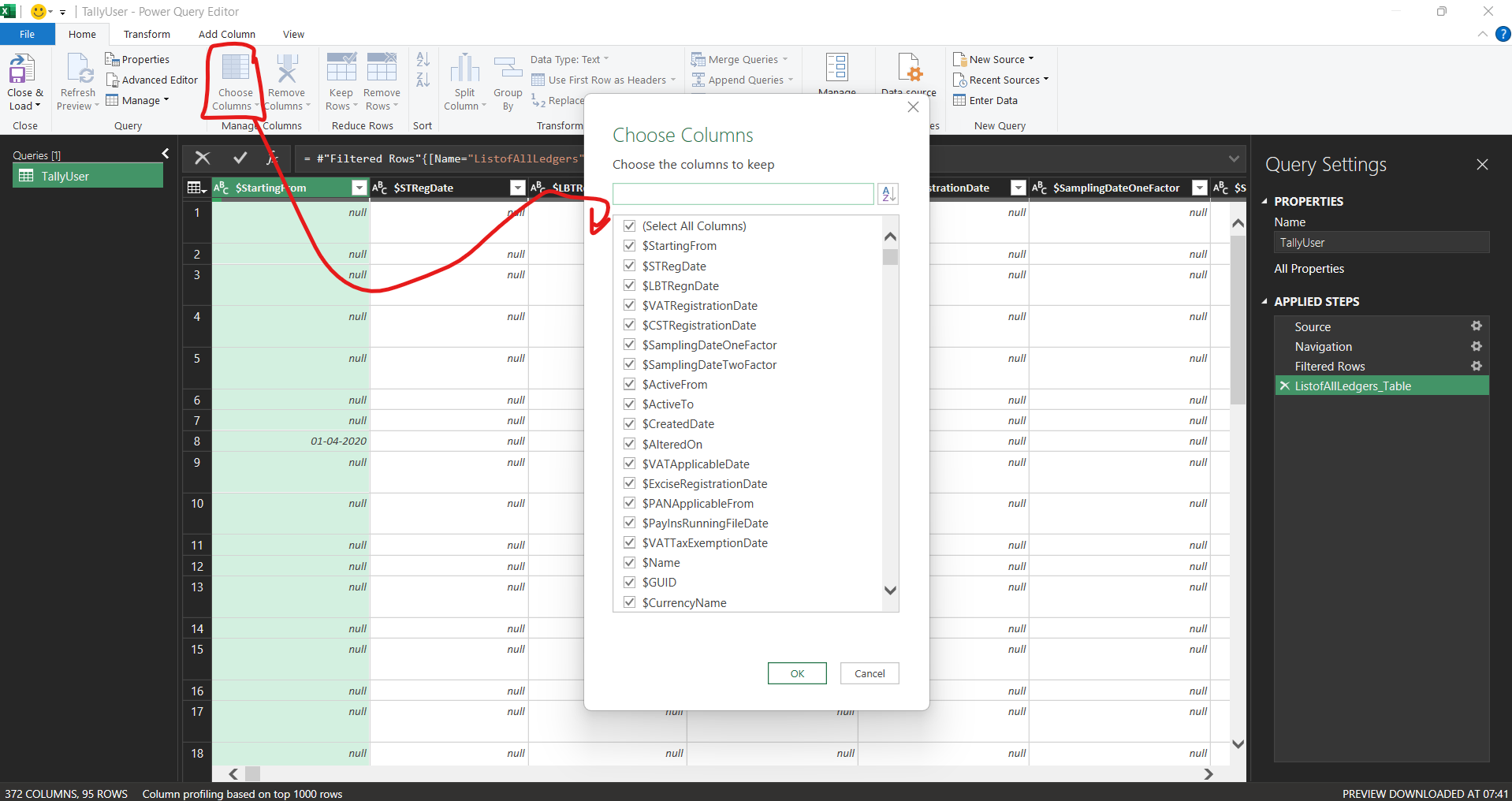The image size is (1512, 801).
Task: Open settings gear for Source step
Action: 1477,326
